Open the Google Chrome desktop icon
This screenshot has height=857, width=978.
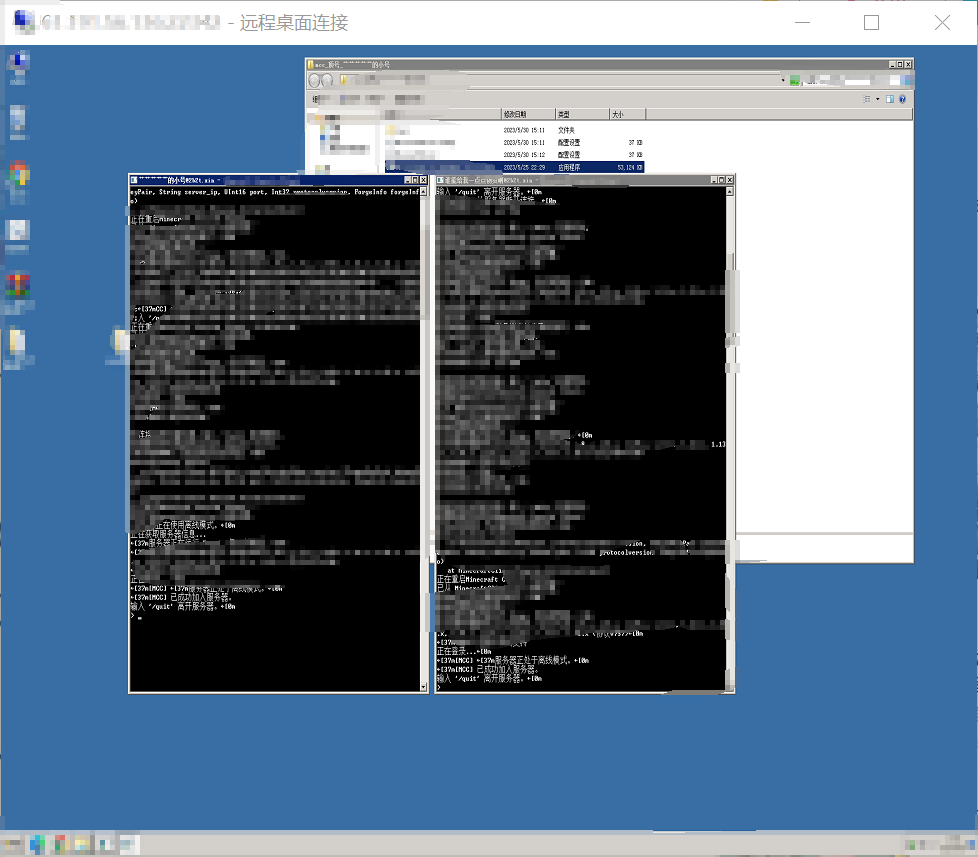(x=18, y=175)
